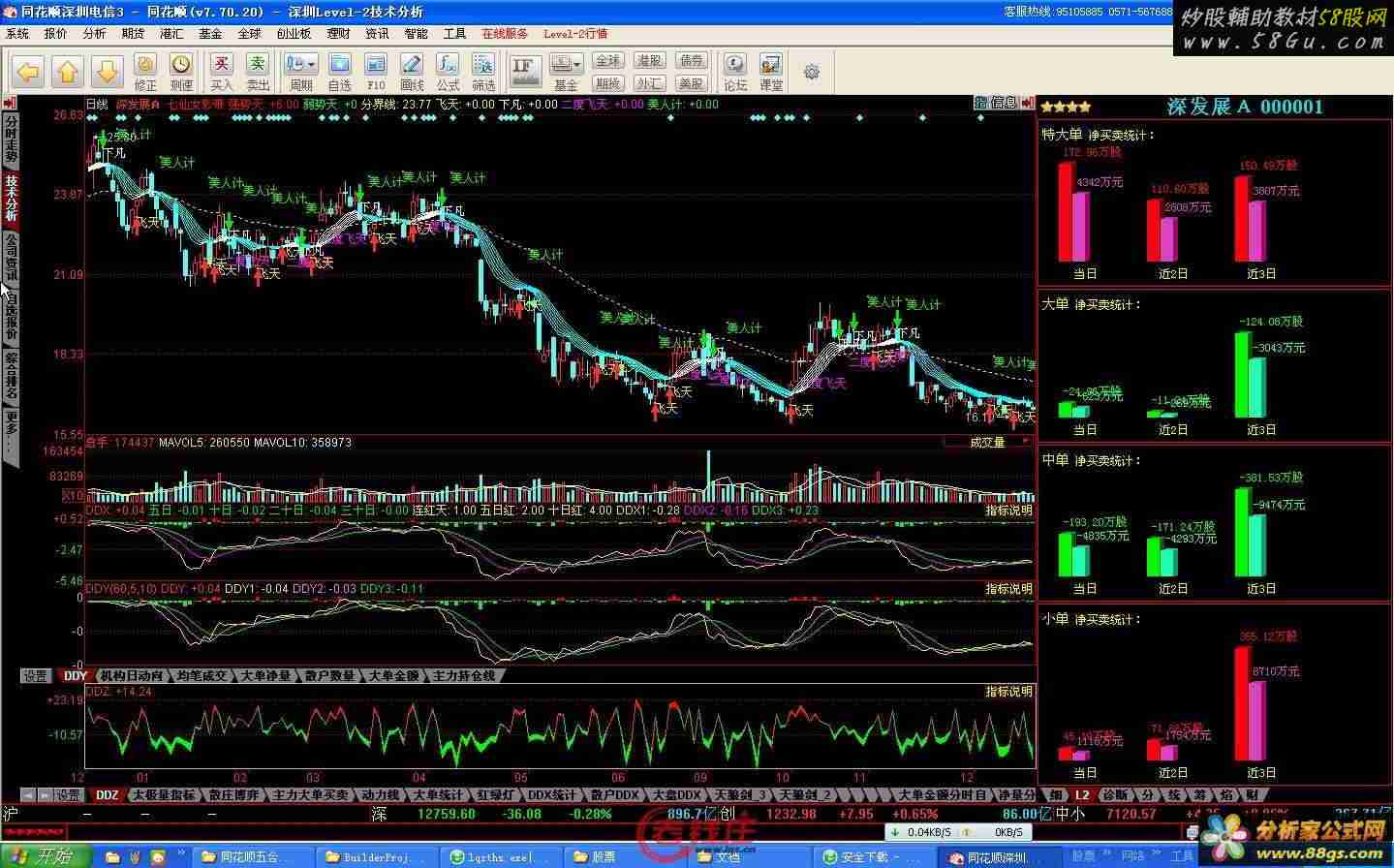Click the settings gear in the toolbar

pos(812,72)
